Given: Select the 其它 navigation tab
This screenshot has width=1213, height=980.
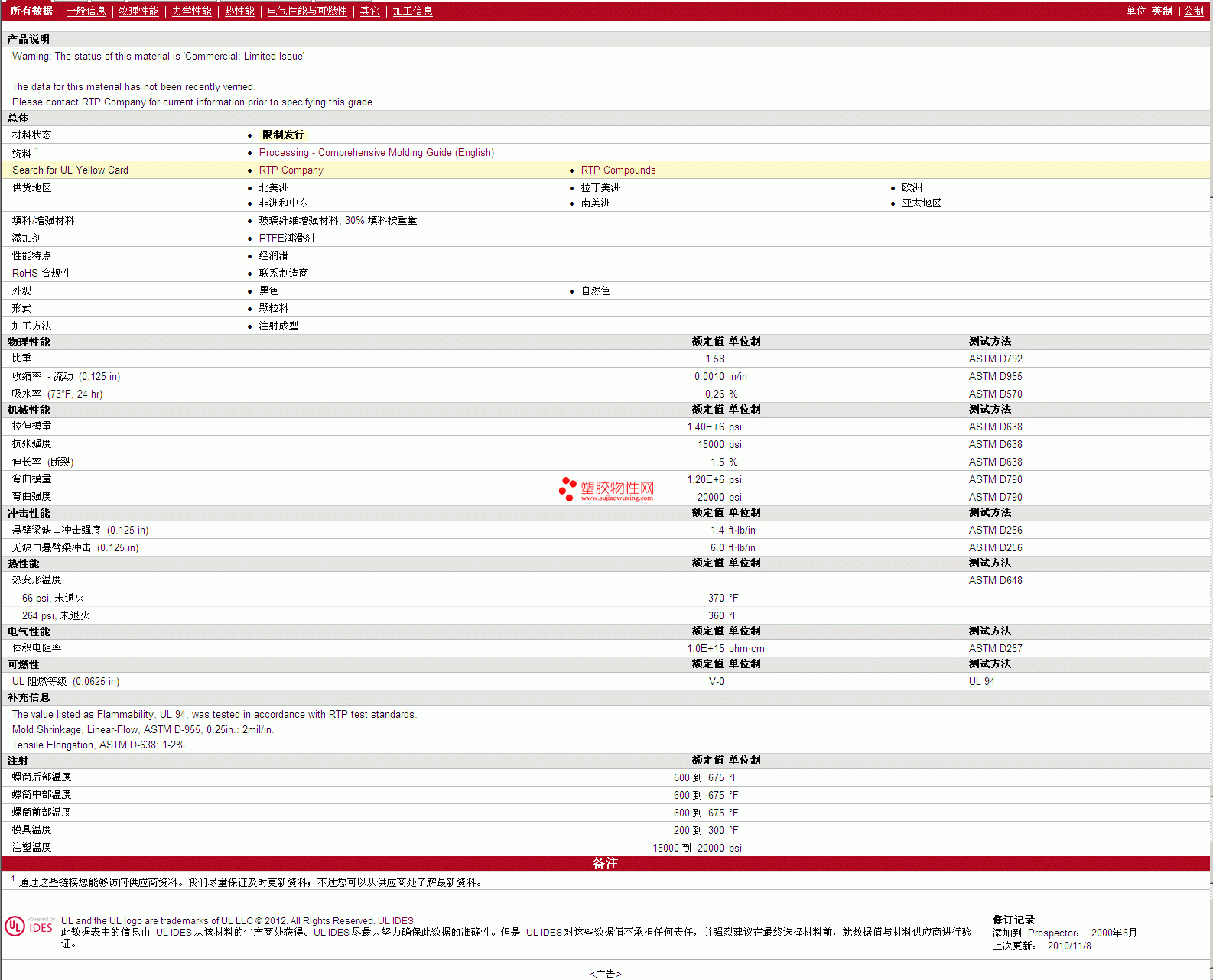Looking at the screenshot, I should 369,11.
